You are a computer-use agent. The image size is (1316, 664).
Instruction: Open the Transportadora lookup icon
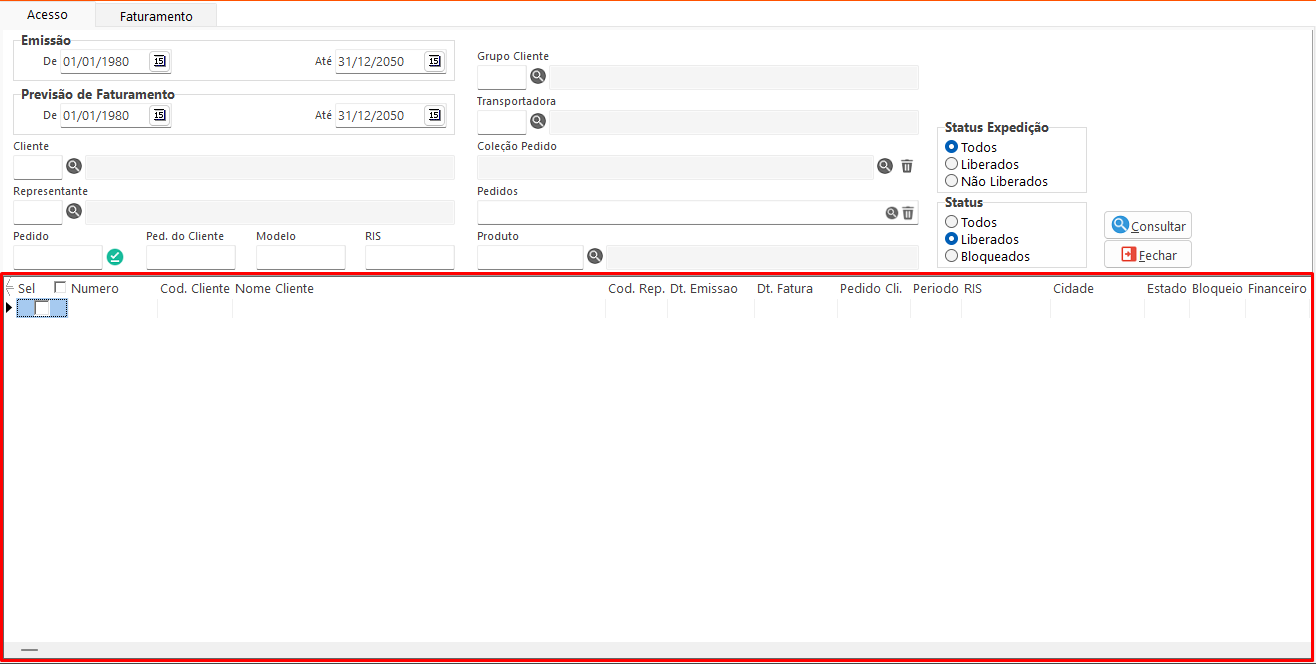click(538, 121)
